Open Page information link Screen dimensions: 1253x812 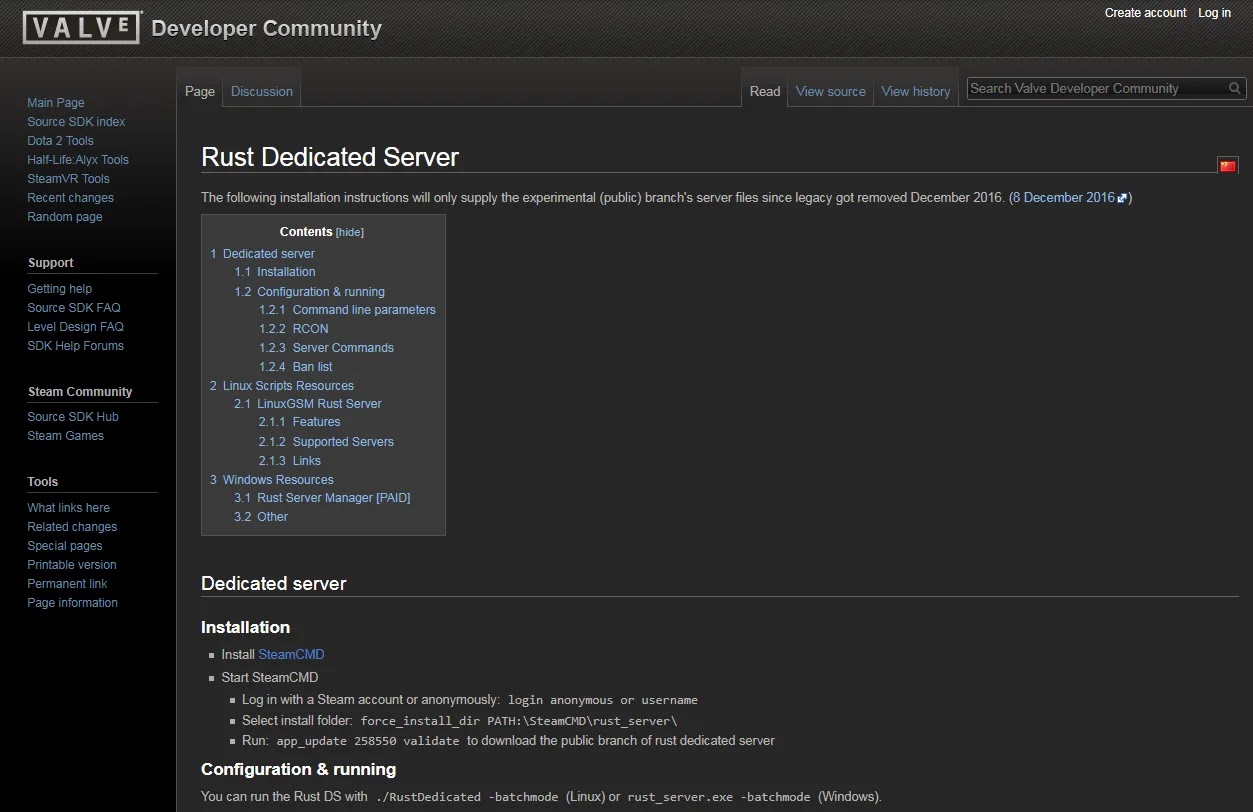[72, 603]
